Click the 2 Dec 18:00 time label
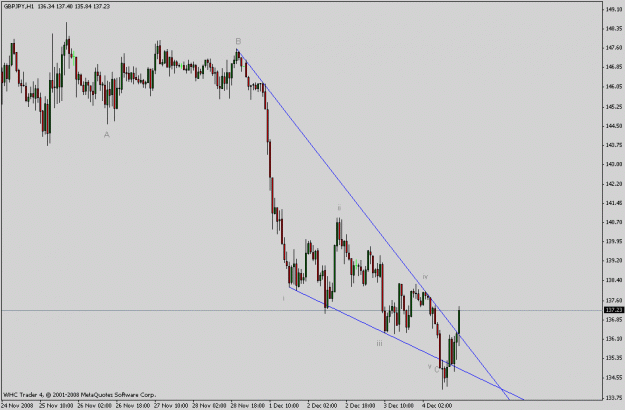The width and height of the screenshot is (625, 410). click(361, 406)
